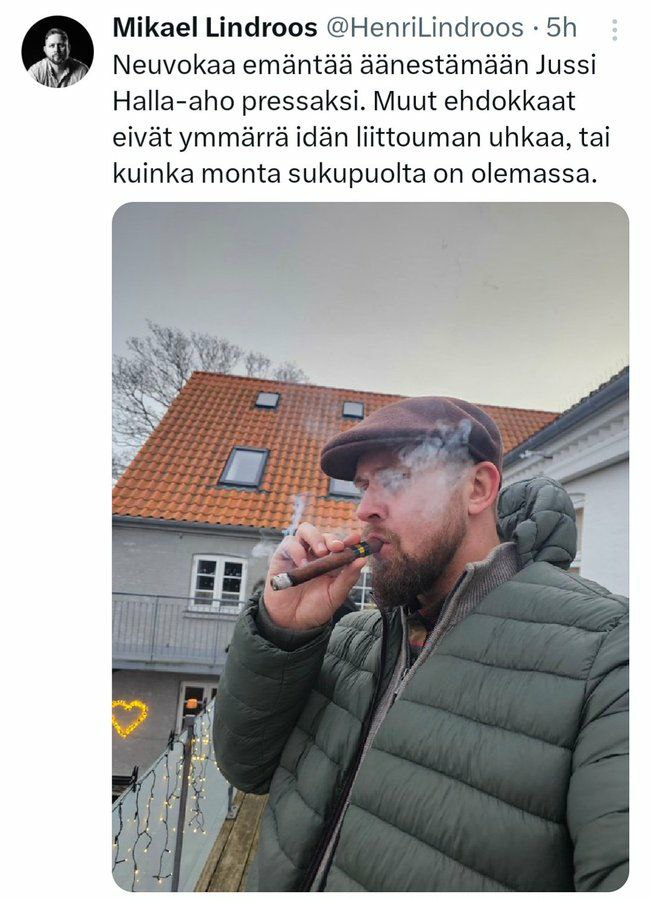Screen dimensions: 651x900
Task: Click the jacket hood behind man's head
Action: 537,523
